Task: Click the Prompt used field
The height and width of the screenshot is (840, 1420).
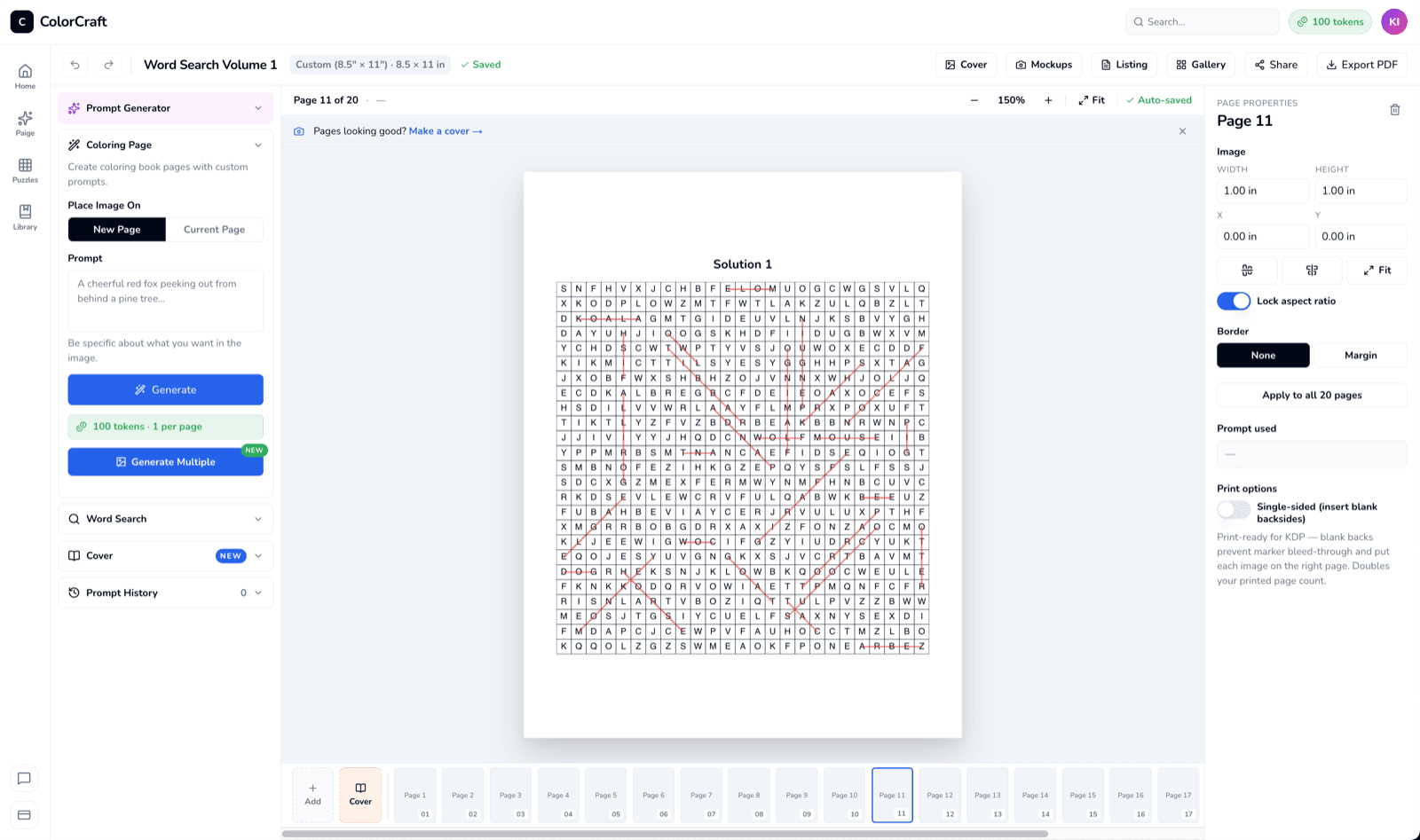Action: (x=1312, y=454)
